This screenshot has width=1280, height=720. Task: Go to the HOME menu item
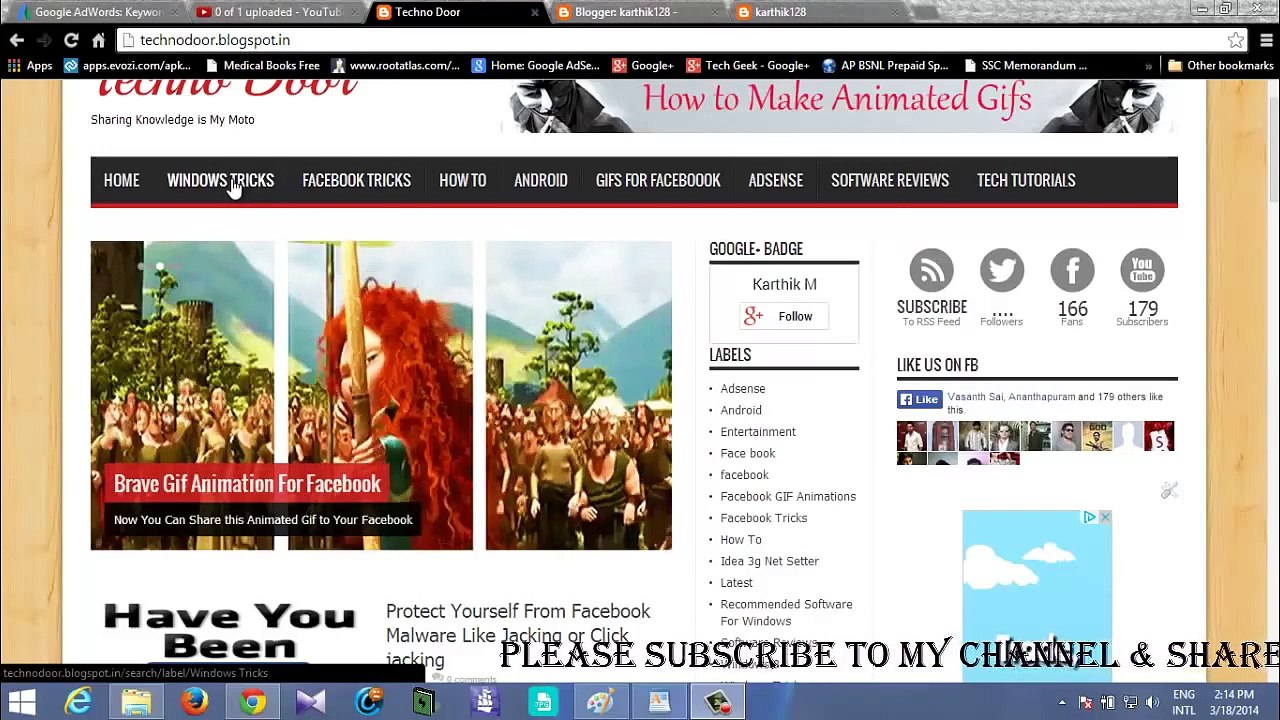121,181
